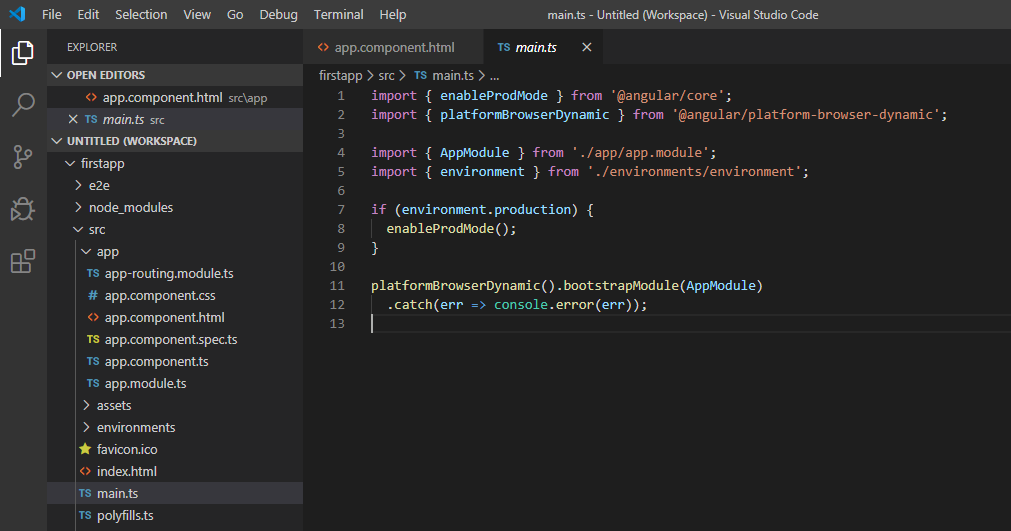Open the Search view icon
This screenshot has width=1011, height=531.
(x=23, y=105)
